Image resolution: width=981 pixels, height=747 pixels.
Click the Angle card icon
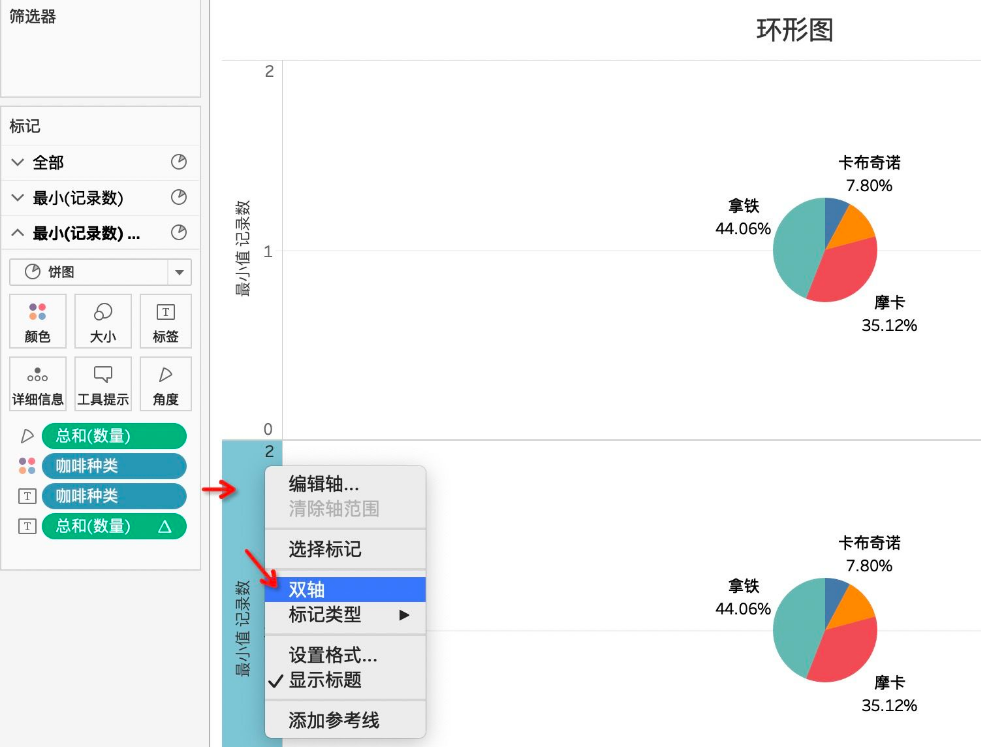[x=165, y=375]
